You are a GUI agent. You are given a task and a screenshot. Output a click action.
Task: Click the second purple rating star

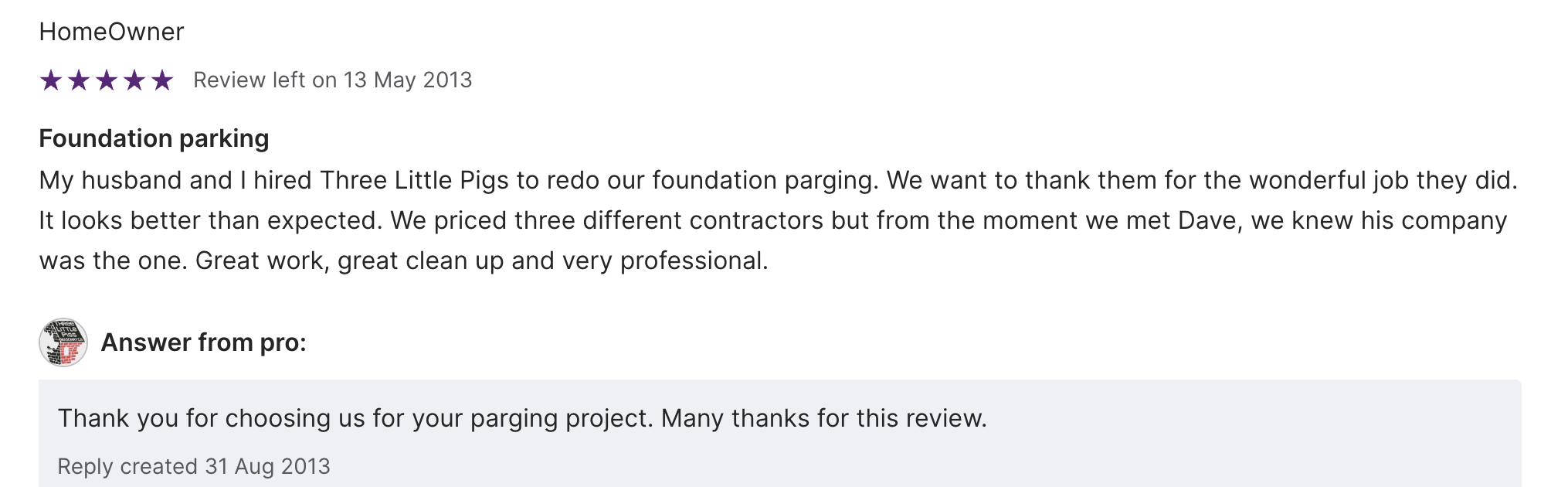[79, 80]
